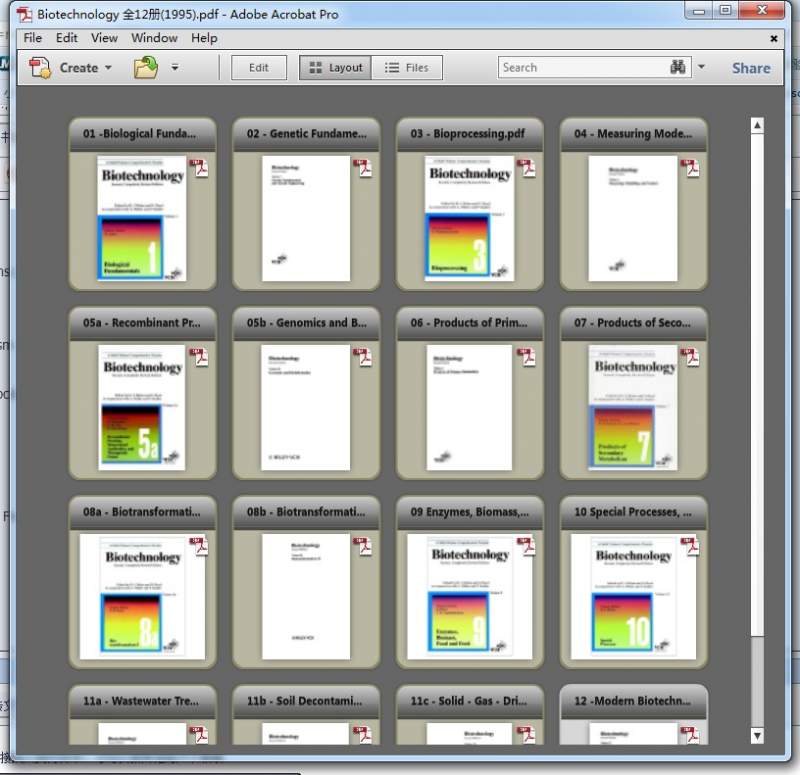
Task: Open the dropdown arrow beside folder icon
Action: coord(175,67)
